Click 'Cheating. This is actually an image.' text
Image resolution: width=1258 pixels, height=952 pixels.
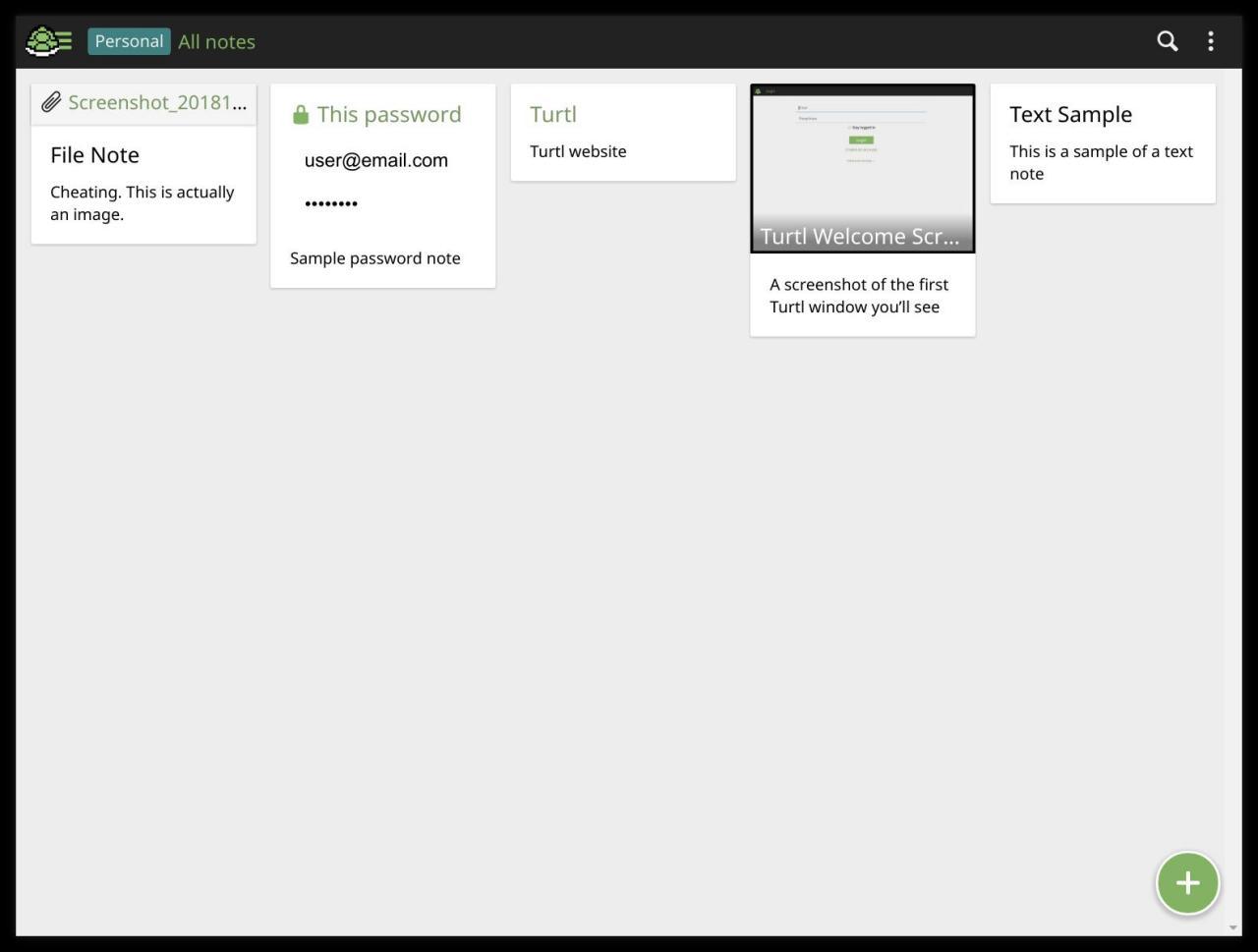(143, 203)
